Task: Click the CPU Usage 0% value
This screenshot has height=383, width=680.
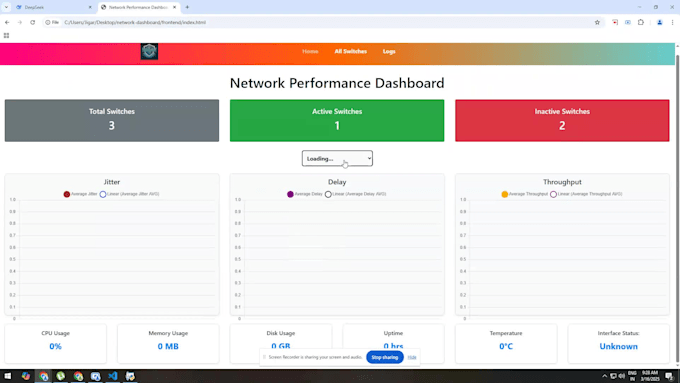Action: coord(56,346)
